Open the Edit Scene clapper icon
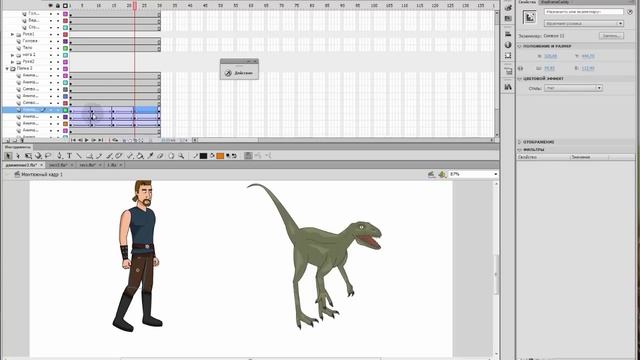 [432, 174]
